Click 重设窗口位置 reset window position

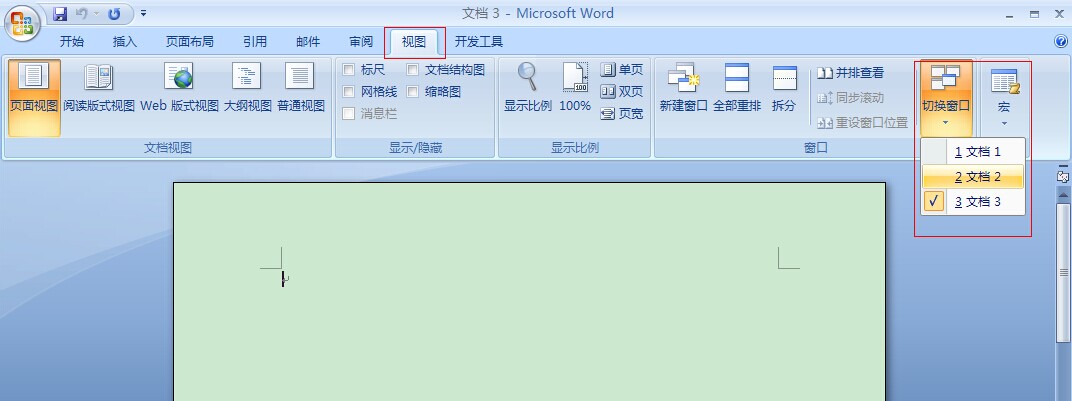(862, 123)
